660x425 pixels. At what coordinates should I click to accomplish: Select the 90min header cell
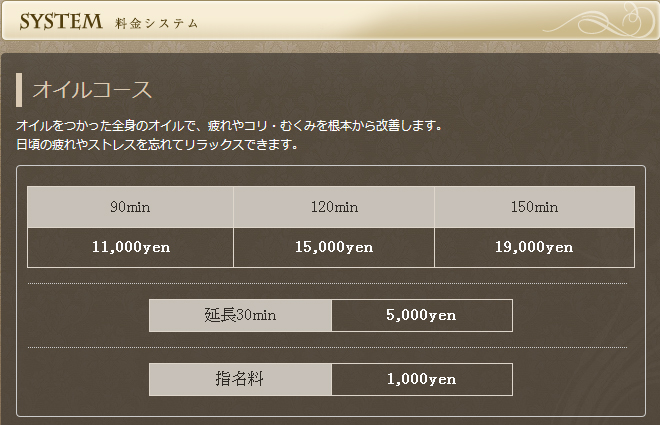130,207
